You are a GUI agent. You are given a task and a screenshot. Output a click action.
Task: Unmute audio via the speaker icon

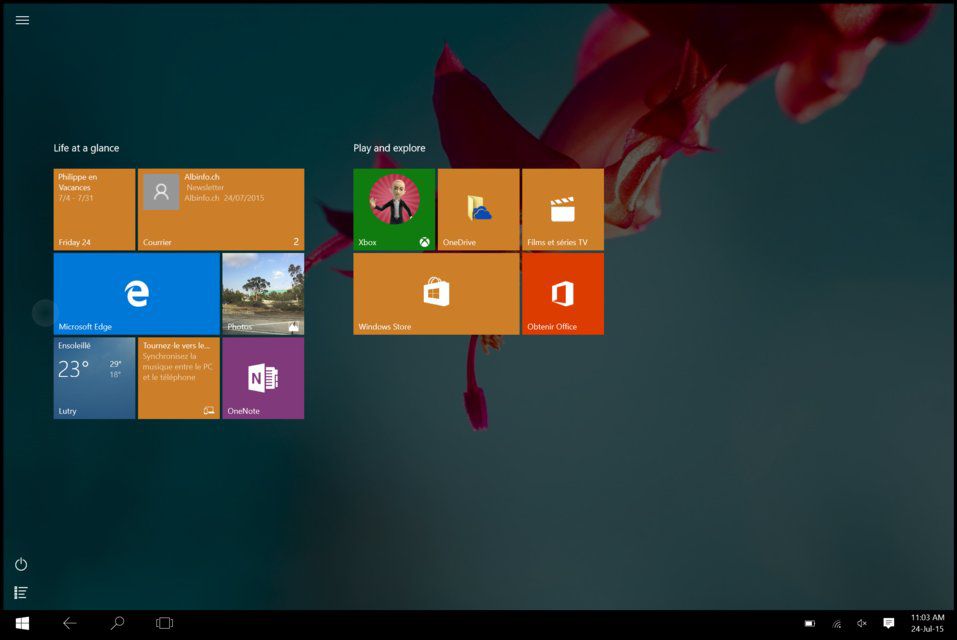pyautogui.click(x=862, y=622)
